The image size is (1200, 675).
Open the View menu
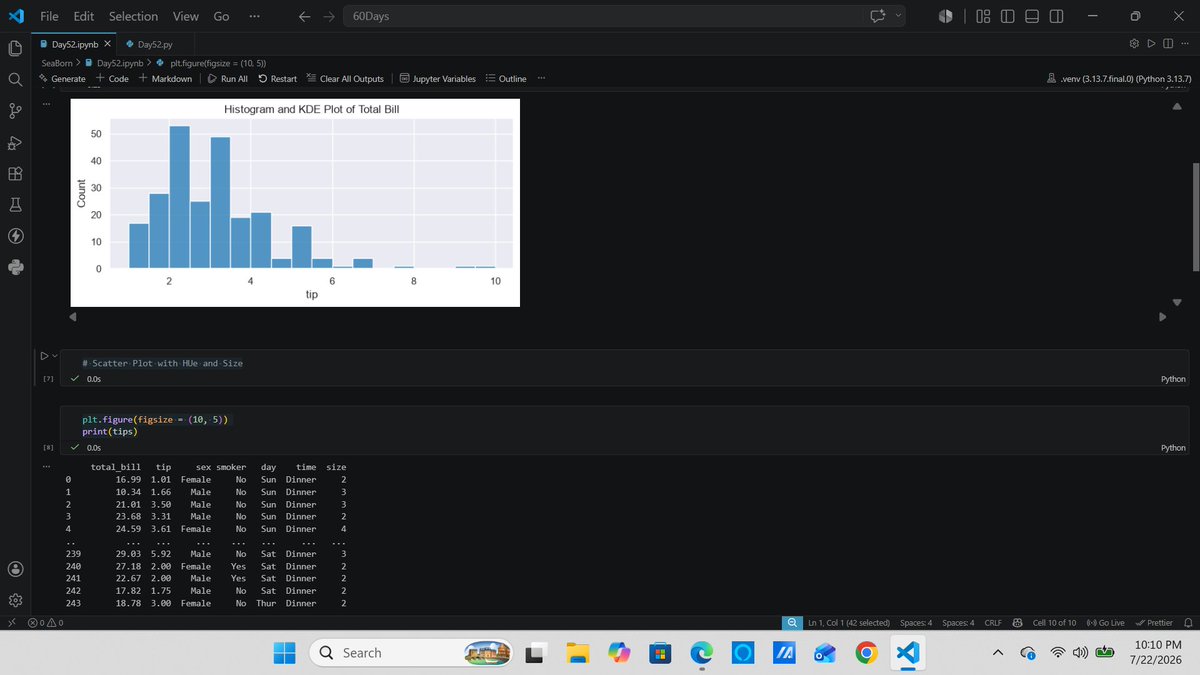click(185, 16)
